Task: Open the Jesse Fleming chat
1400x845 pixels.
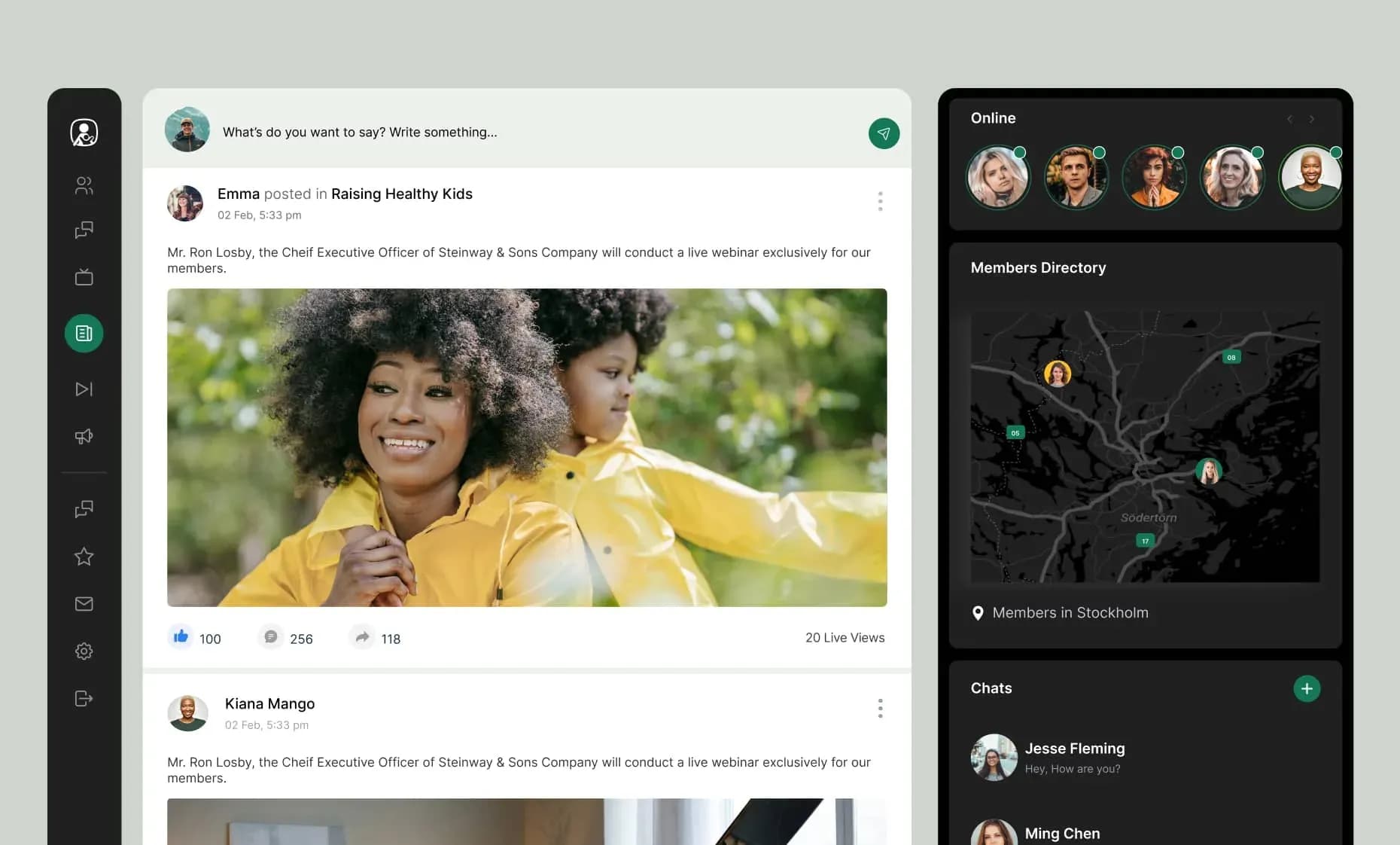Action: 1144,757
